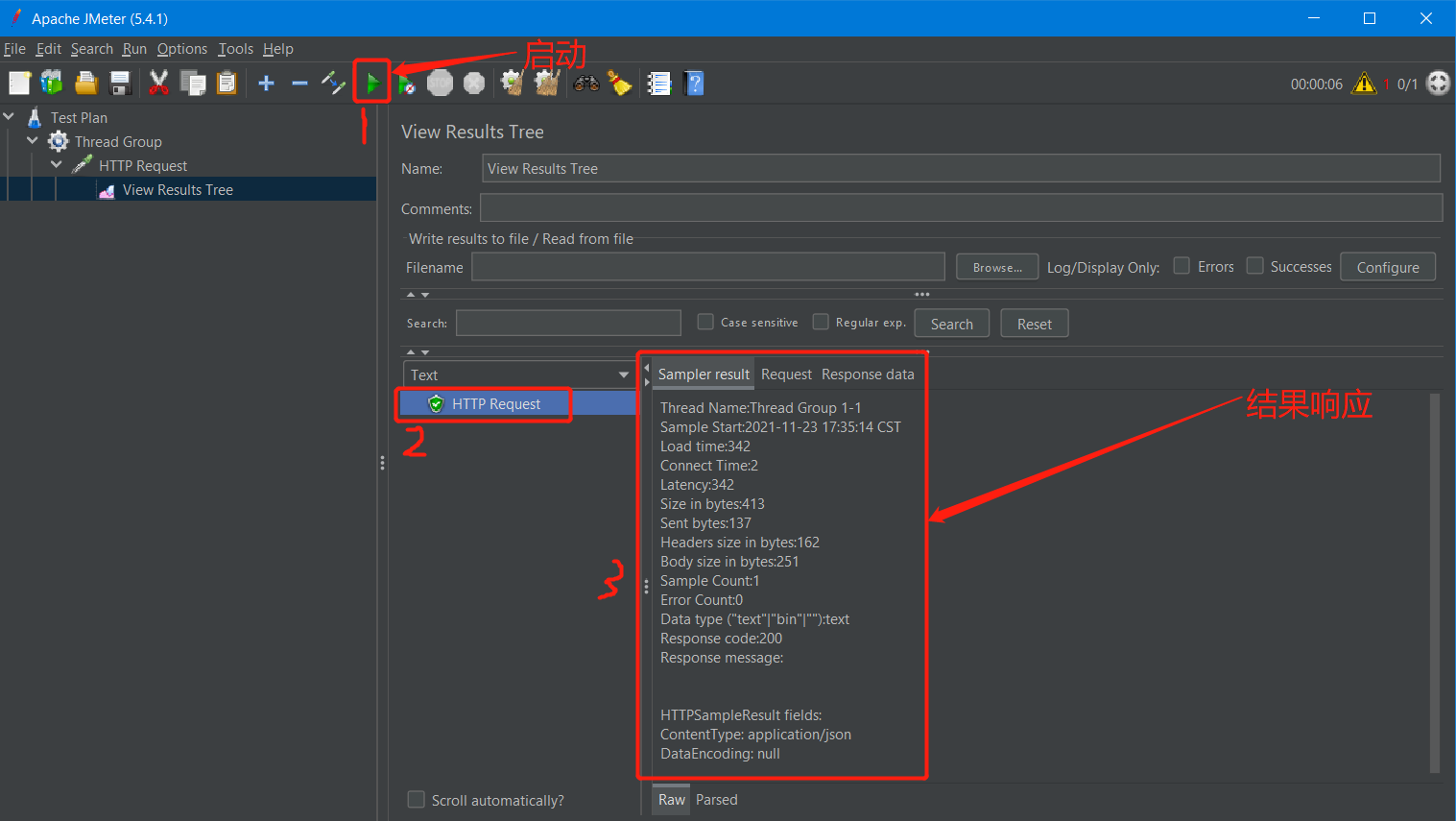Enable Scroll automatically checkbox
The height and width of the screenshot is (821, 1456).
pyautogui.click(x=417, y=799)
